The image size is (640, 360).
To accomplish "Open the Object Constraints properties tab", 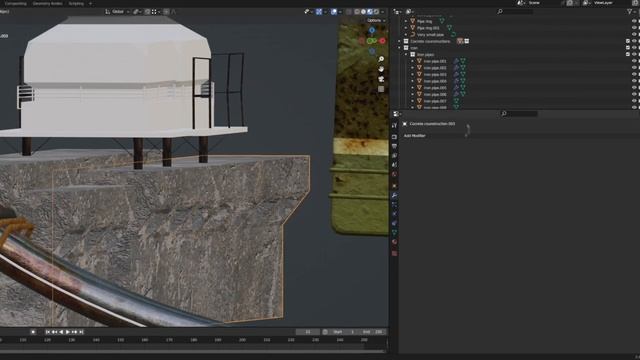I will click(394, 223).
